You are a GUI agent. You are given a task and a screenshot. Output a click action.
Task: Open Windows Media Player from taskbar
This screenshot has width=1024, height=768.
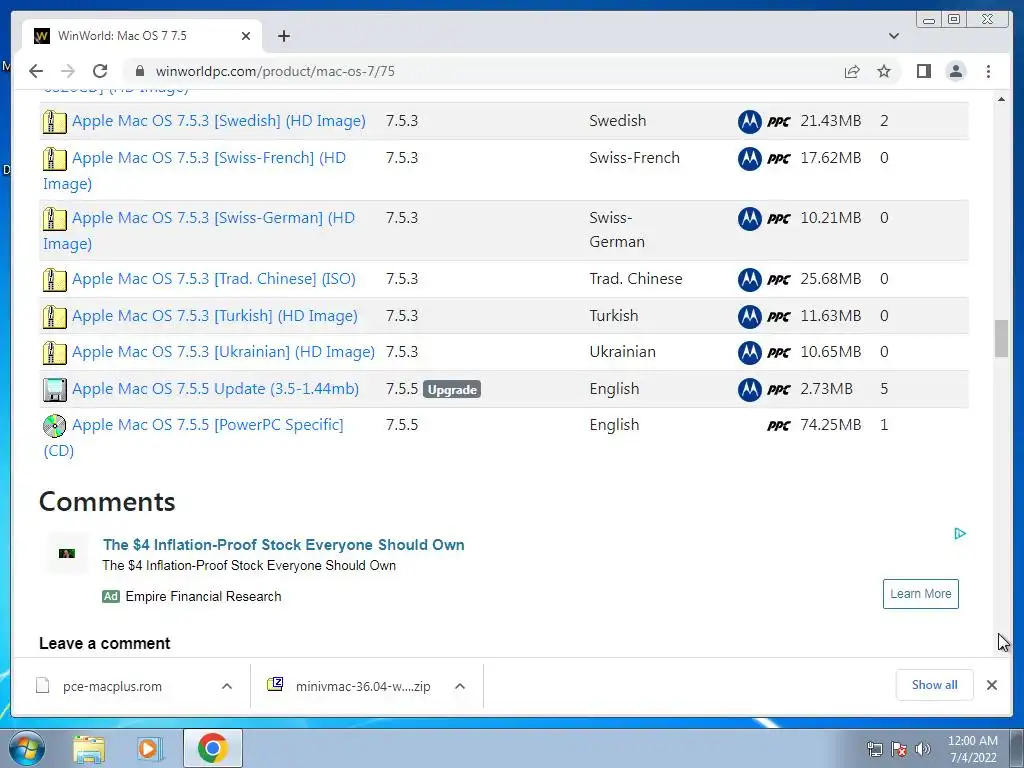click(150, 748)
